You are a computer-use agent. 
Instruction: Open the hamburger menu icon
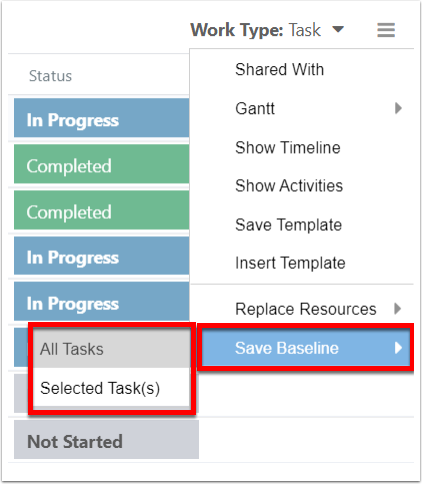pos(386,30)
